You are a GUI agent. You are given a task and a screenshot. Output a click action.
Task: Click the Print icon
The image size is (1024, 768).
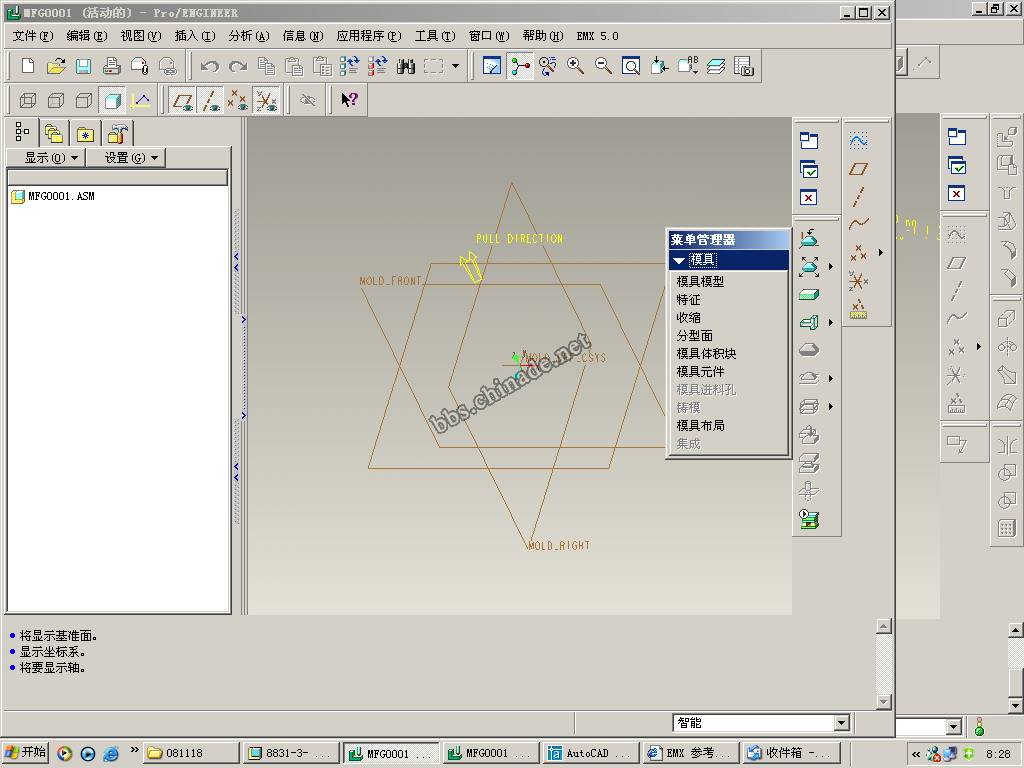click(x=112, y=66)
